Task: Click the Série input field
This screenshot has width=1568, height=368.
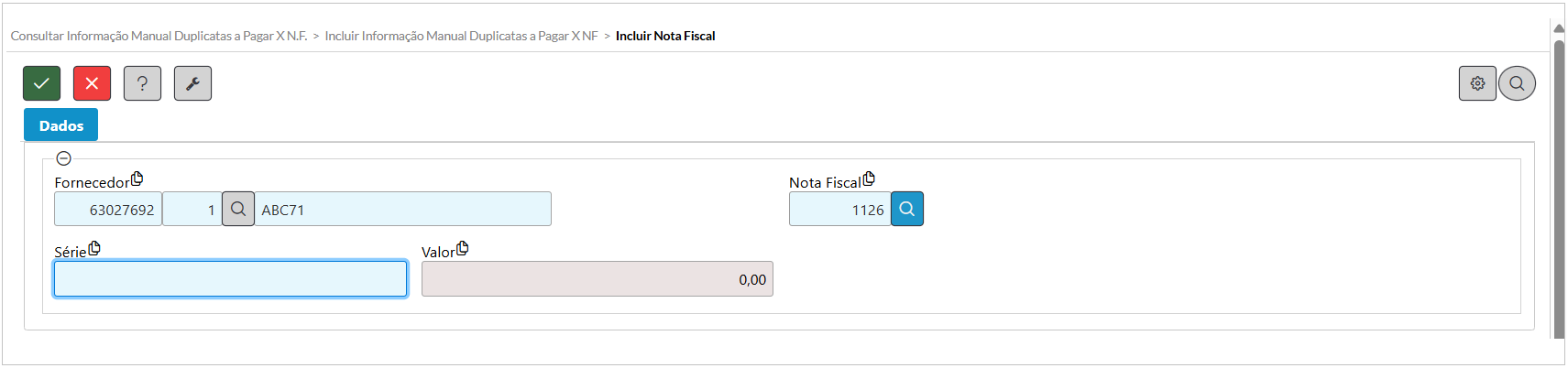Action: coord(230,279)
